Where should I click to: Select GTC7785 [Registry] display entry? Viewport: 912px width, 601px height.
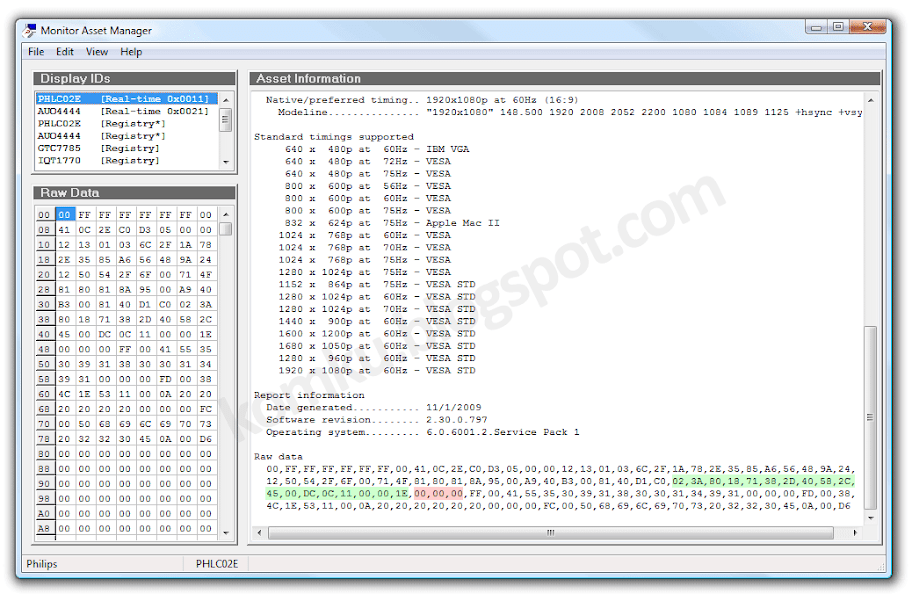[x=126, y=148]
